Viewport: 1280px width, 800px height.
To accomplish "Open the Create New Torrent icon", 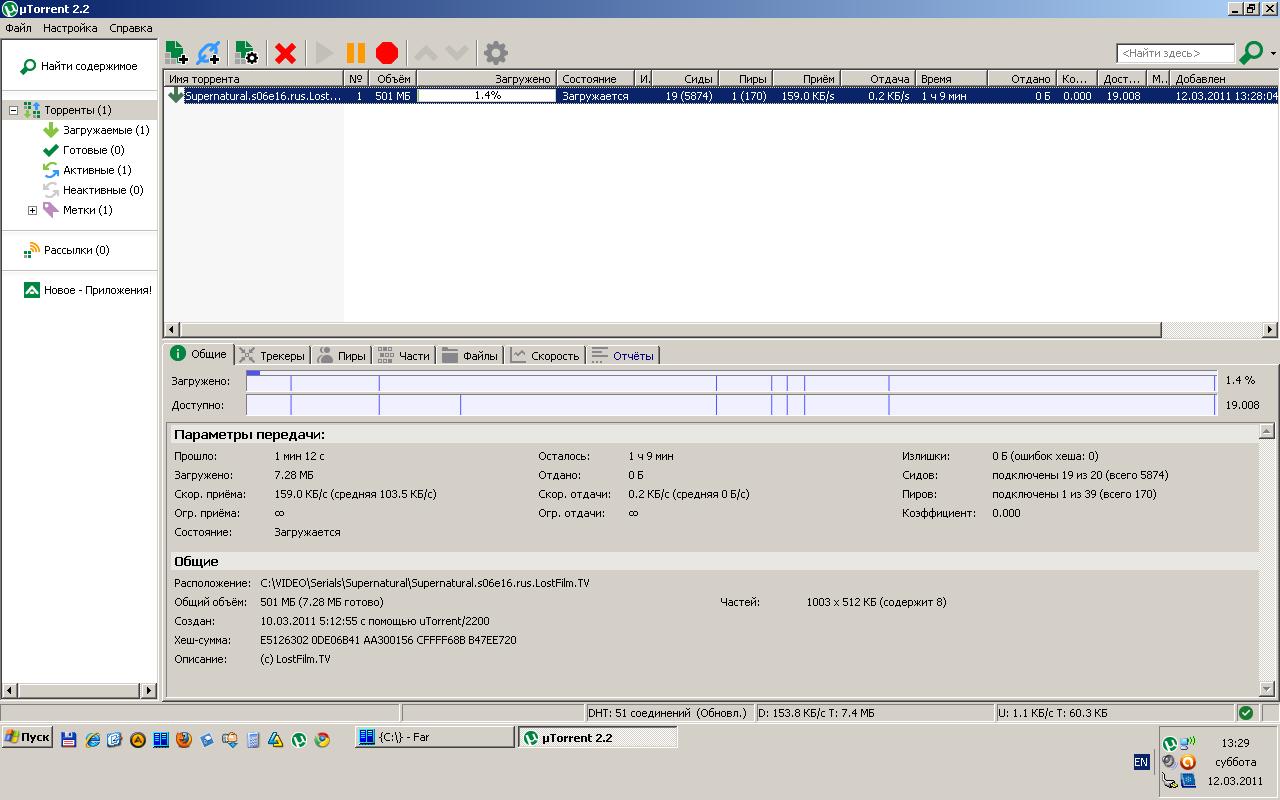I will tap(246, 52).
